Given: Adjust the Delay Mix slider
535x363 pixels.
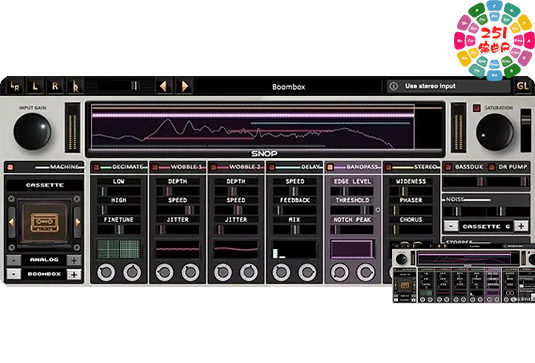Looking at the screenshot, I should coord(294,229).
